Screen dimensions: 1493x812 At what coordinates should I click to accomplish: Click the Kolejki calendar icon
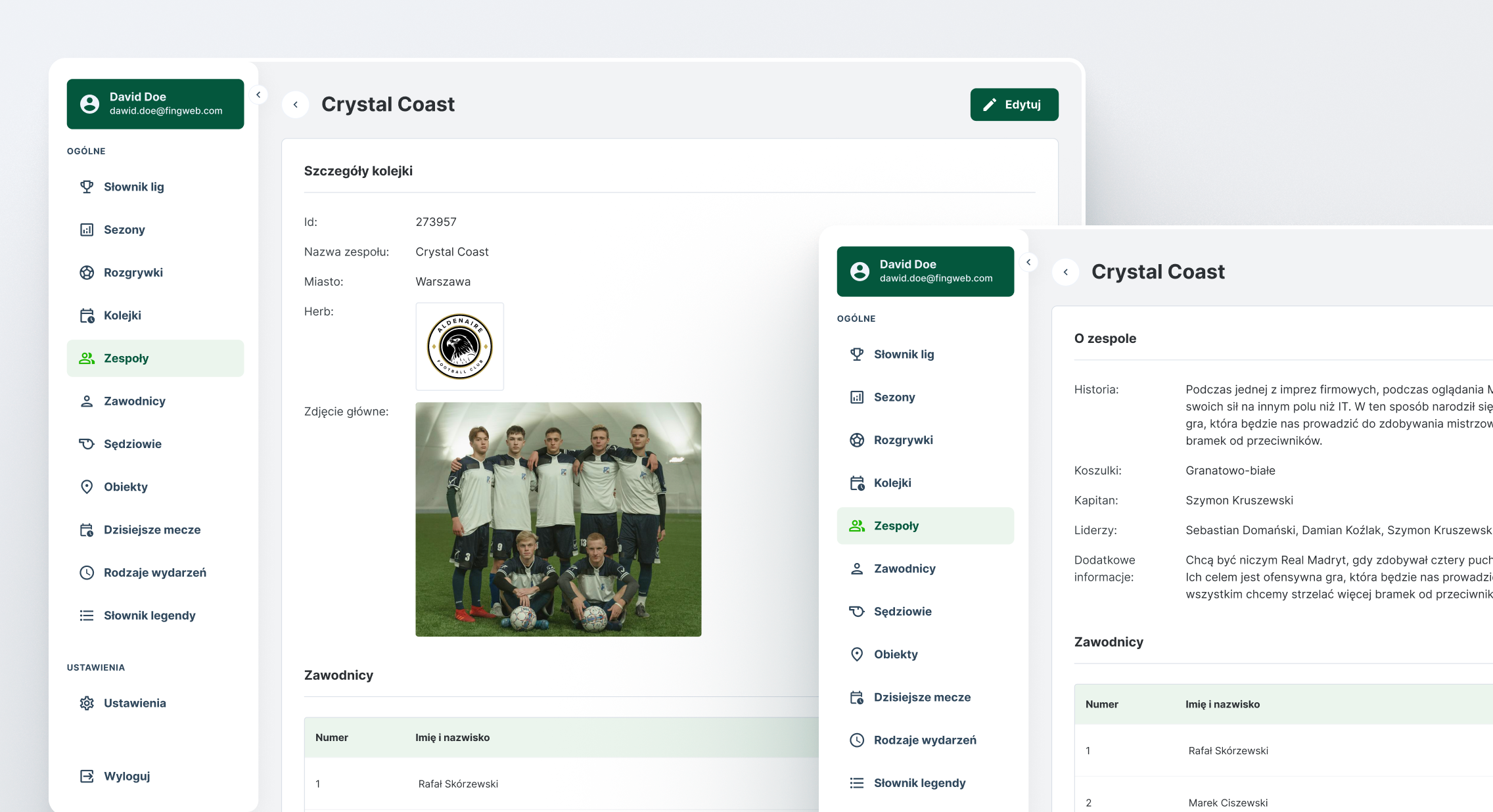87,315
